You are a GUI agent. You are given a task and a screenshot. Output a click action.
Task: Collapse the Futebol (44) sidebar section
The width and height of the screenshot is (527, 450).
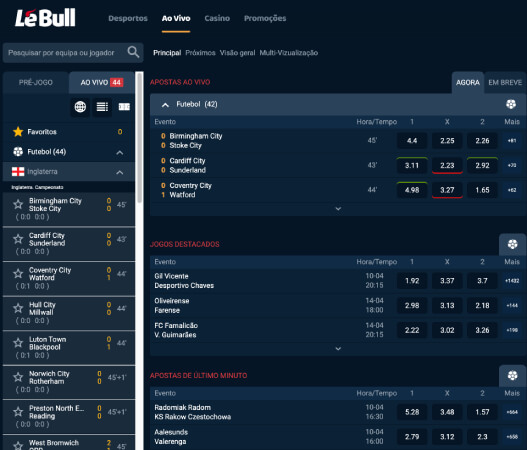(120, 152)
